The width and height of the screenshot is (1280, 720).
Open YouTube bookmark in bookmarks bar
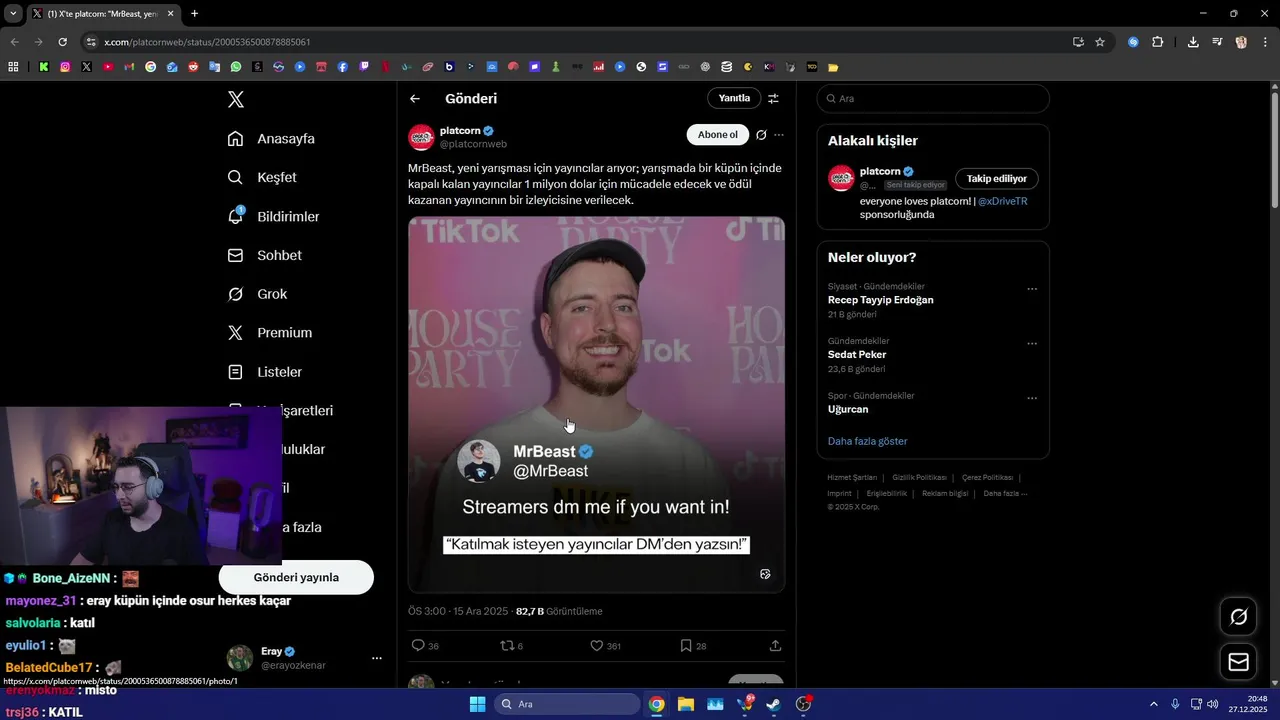[x=108, y=67]
